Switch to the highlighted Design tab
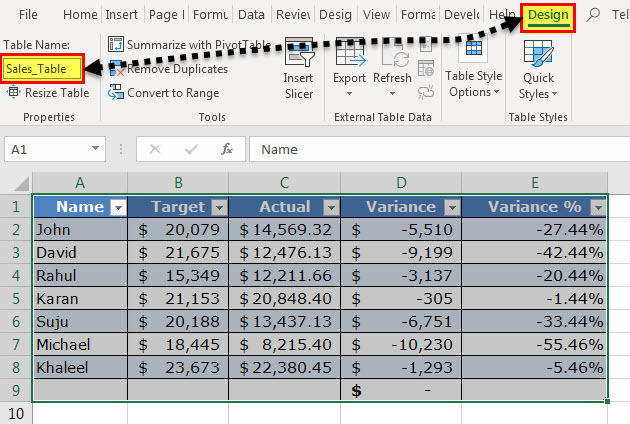Screen dimensions: 630x424 (x=548, y=15)
